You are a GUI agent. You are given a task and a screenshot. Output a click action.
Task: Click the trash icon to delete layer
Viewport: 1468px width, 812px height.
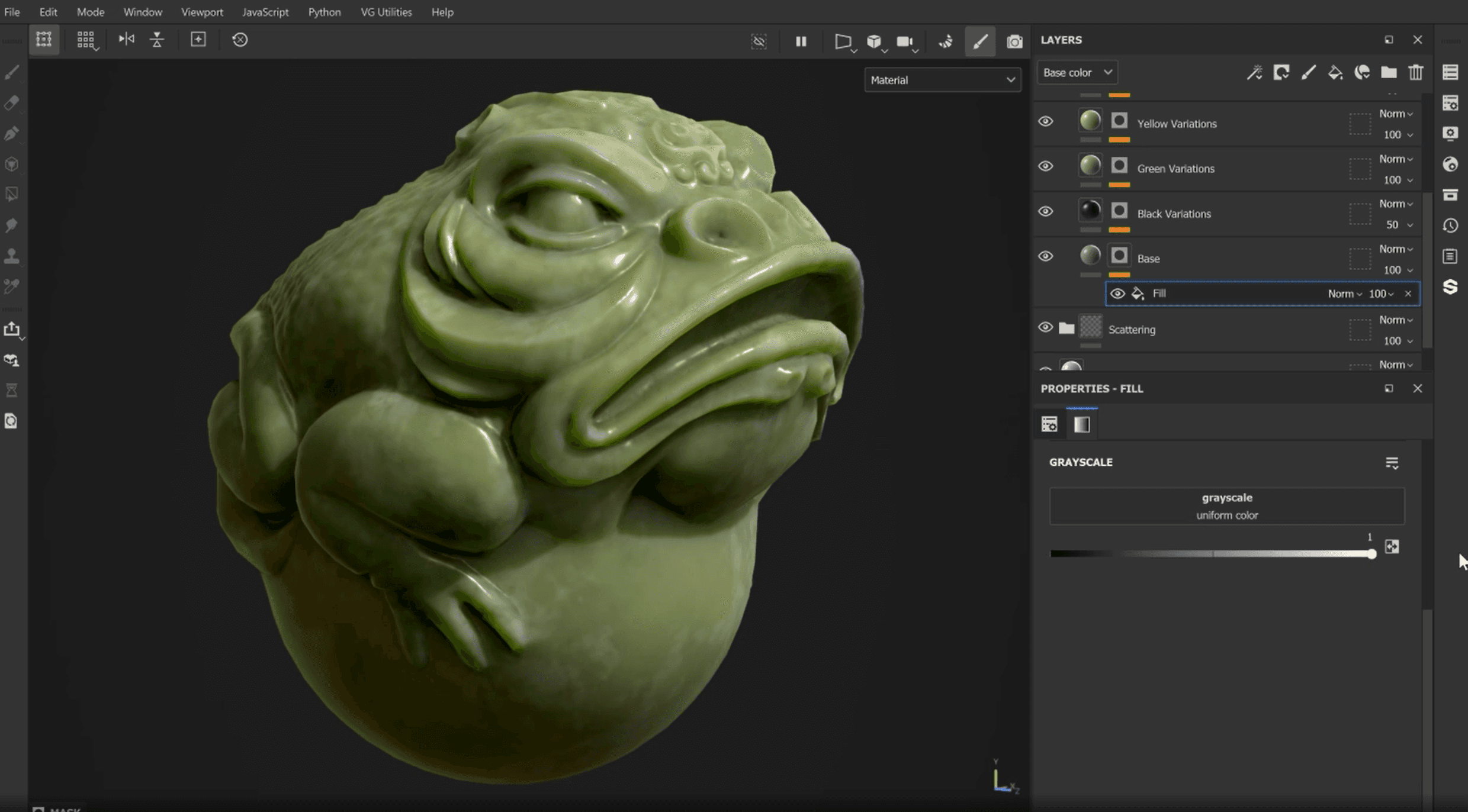(x=1415, y=73)
